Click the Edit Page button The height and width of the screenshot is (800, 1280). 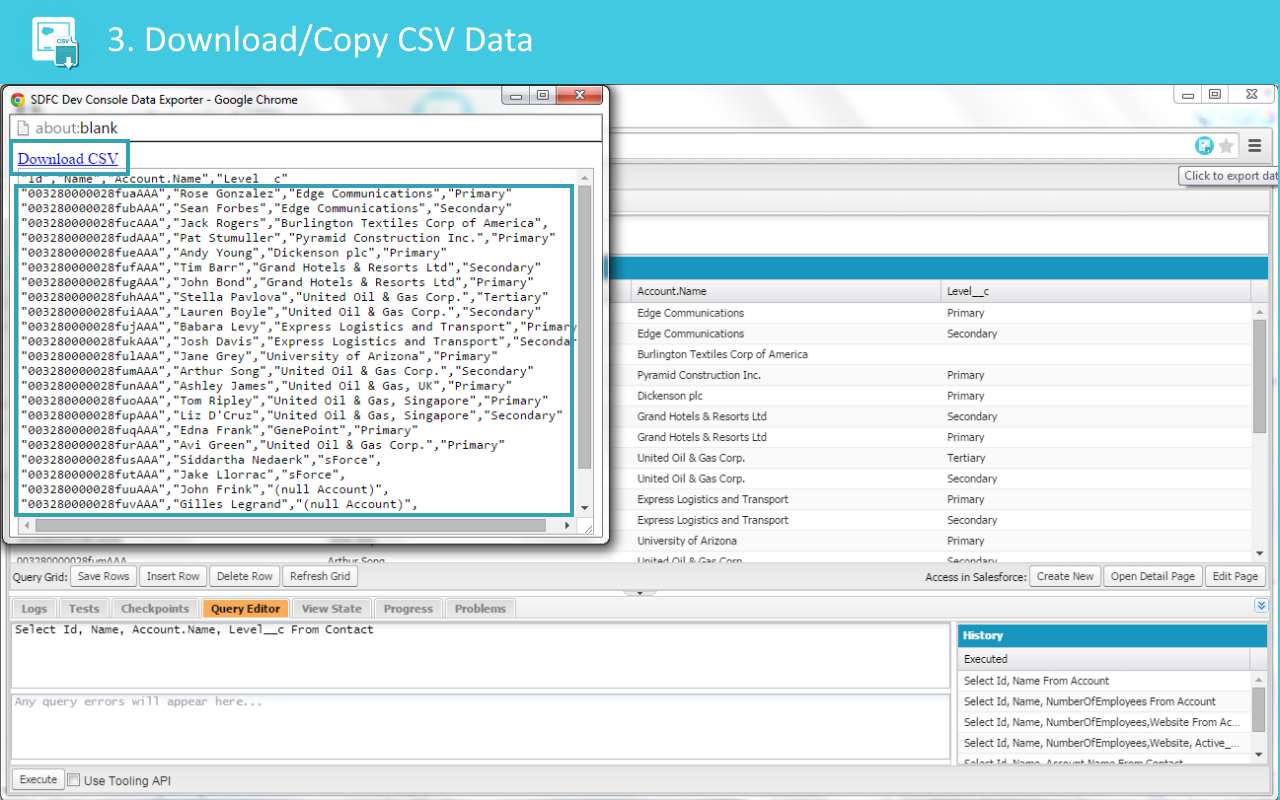click(1235, 577)
